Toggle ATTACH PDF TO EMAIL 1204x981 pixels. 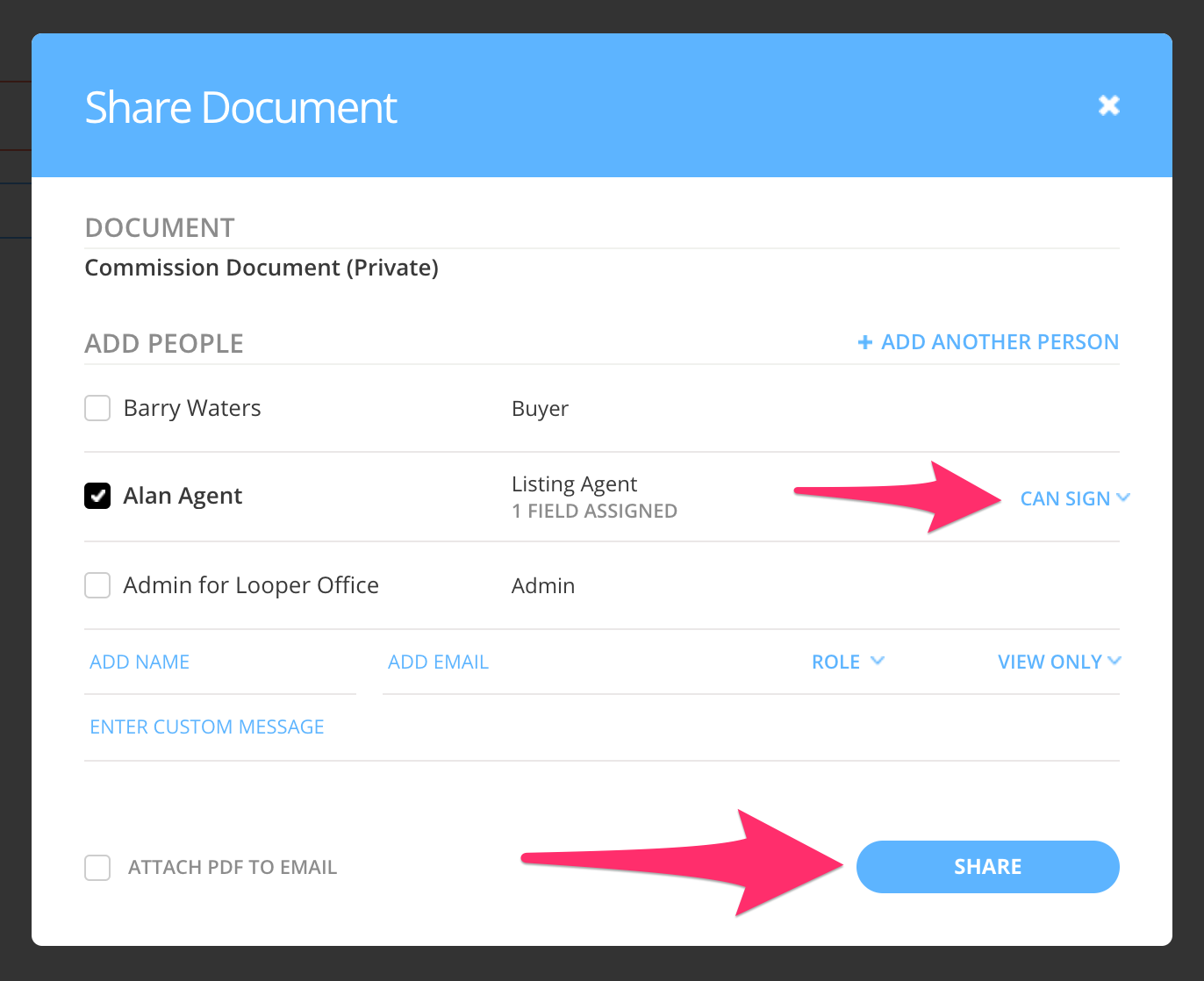point(97,867)
